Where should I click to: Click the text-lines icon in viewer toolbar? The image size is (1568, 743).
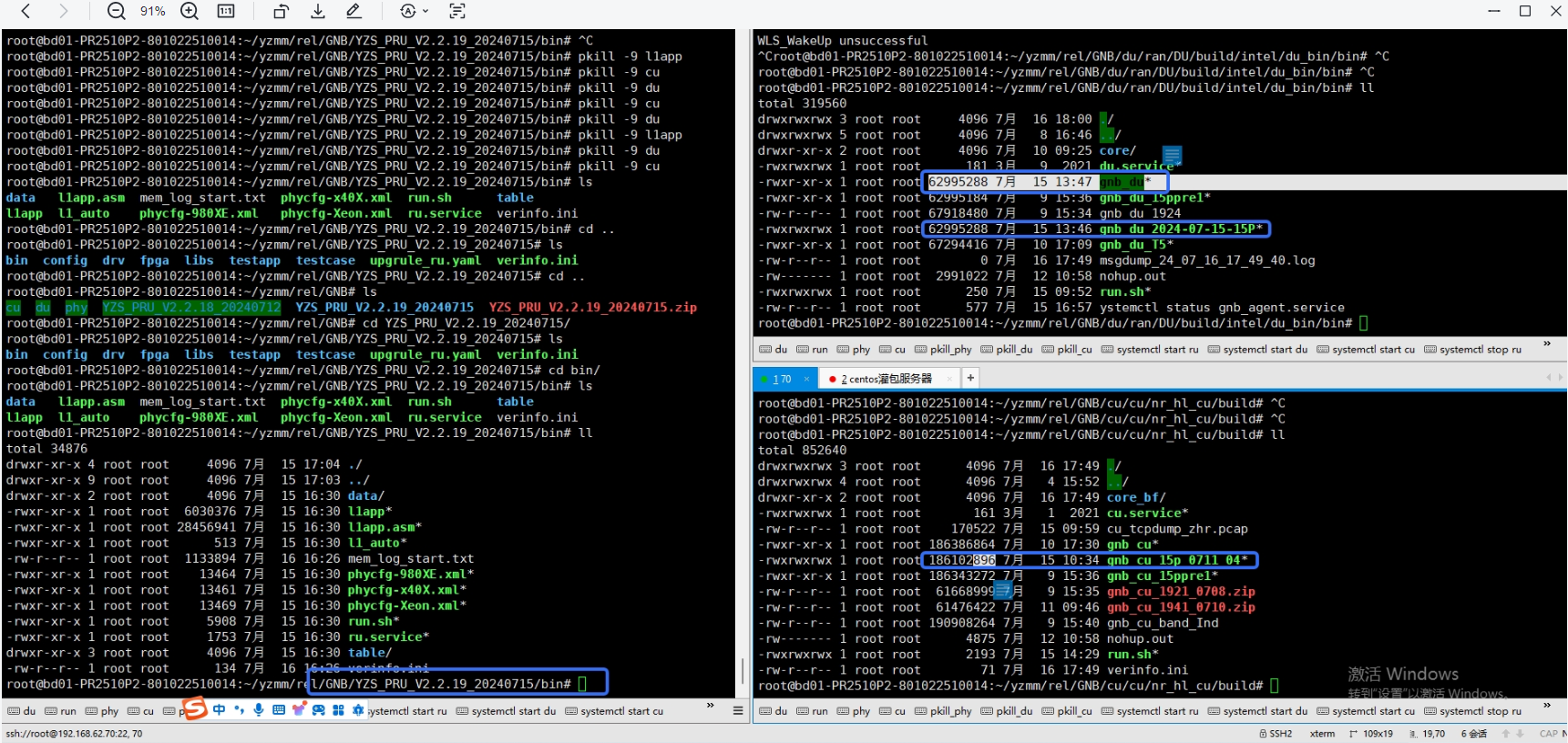(x=457, y=11)
